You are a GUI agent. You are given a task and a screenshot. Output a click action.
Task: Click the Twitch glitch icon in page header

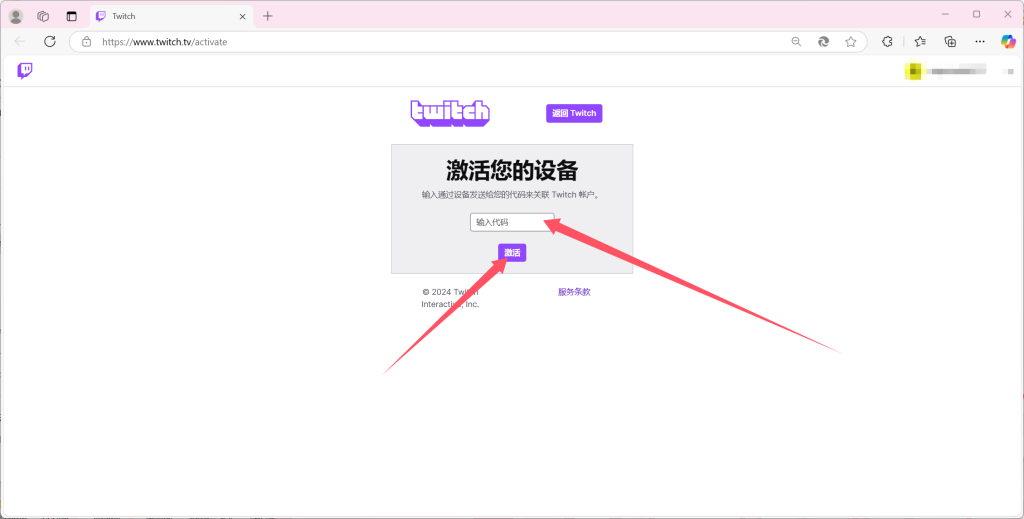point(25,70)
